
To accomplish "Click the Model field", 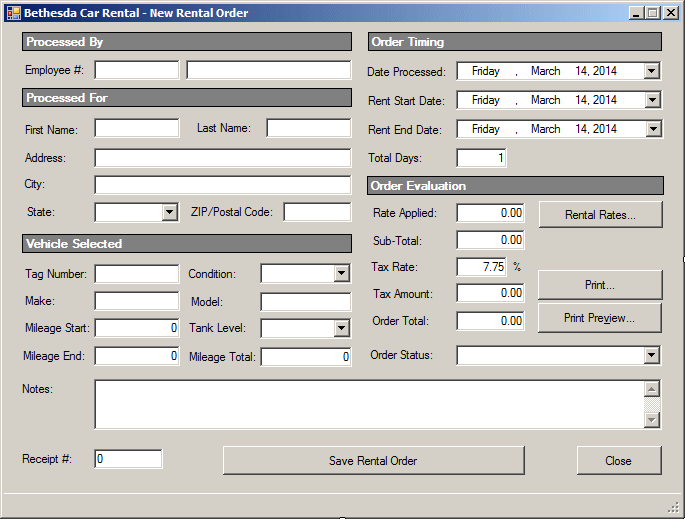I will (306, 302).
